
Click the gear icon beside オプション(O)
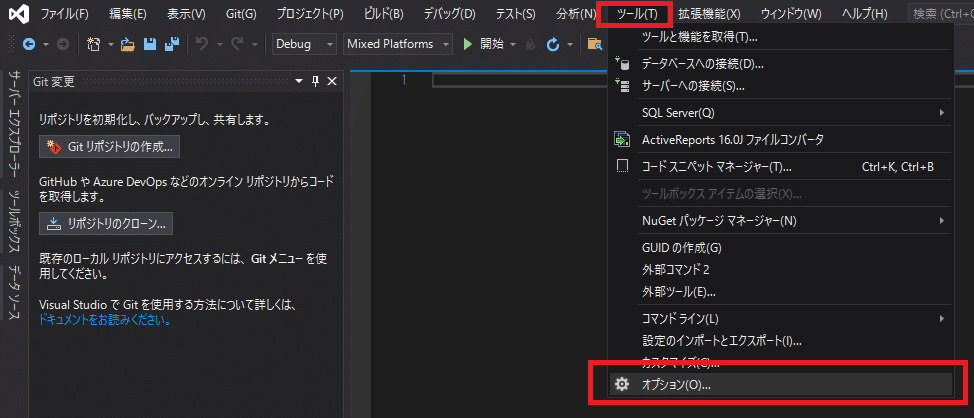coord(622,384)
